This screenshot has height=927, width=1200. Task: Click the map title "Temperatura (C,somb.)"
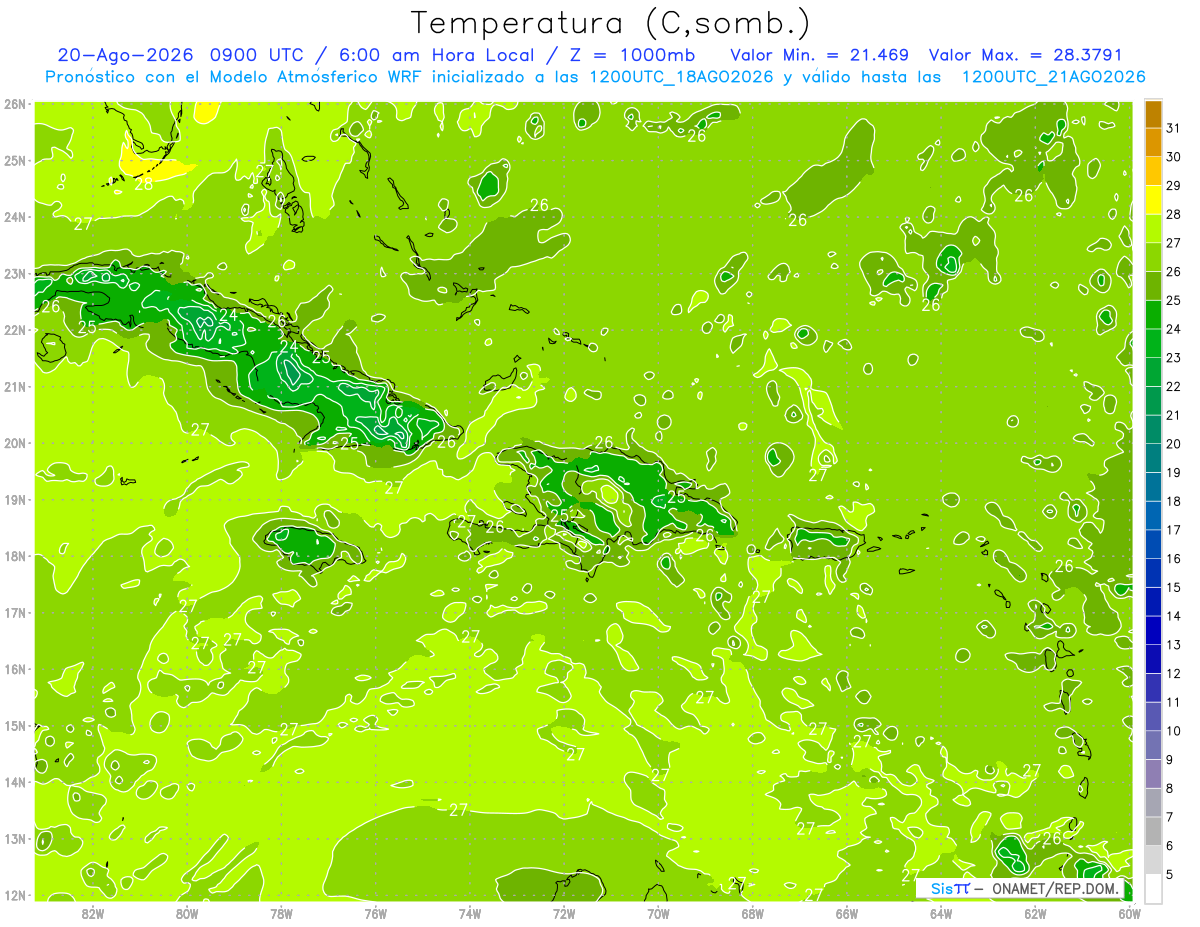(610, 23)
